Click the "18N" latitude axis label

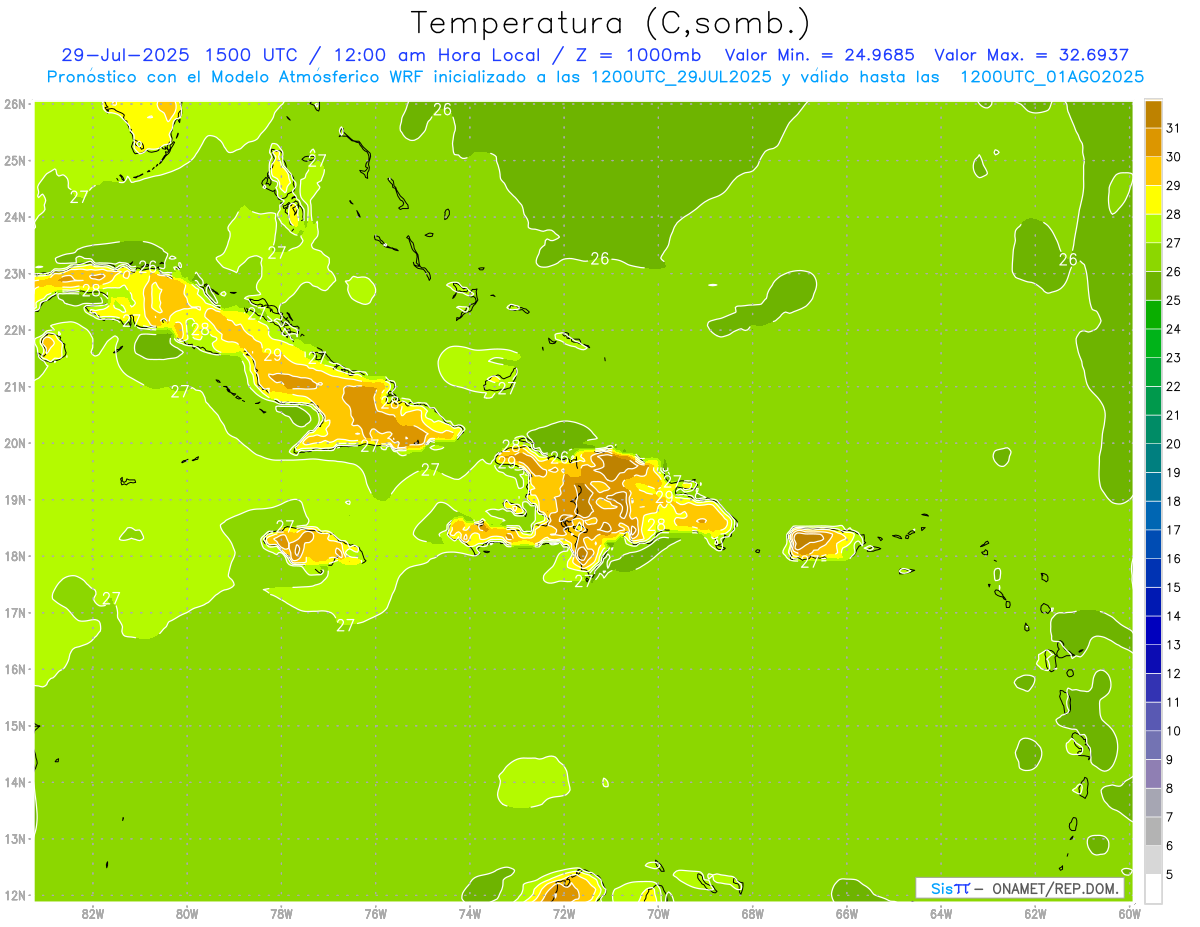point(14,555)
